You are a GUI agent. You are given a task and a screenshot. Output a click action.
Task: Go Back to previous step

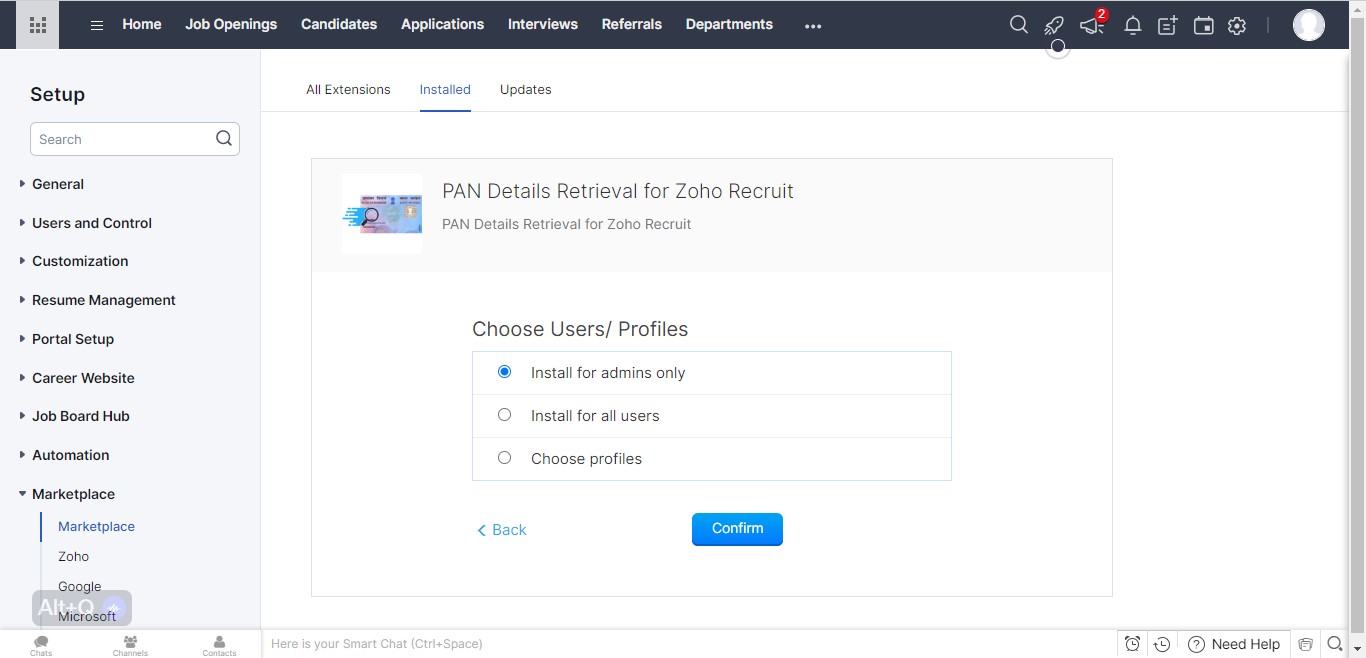pyautogui.click(x=502, y=530)
